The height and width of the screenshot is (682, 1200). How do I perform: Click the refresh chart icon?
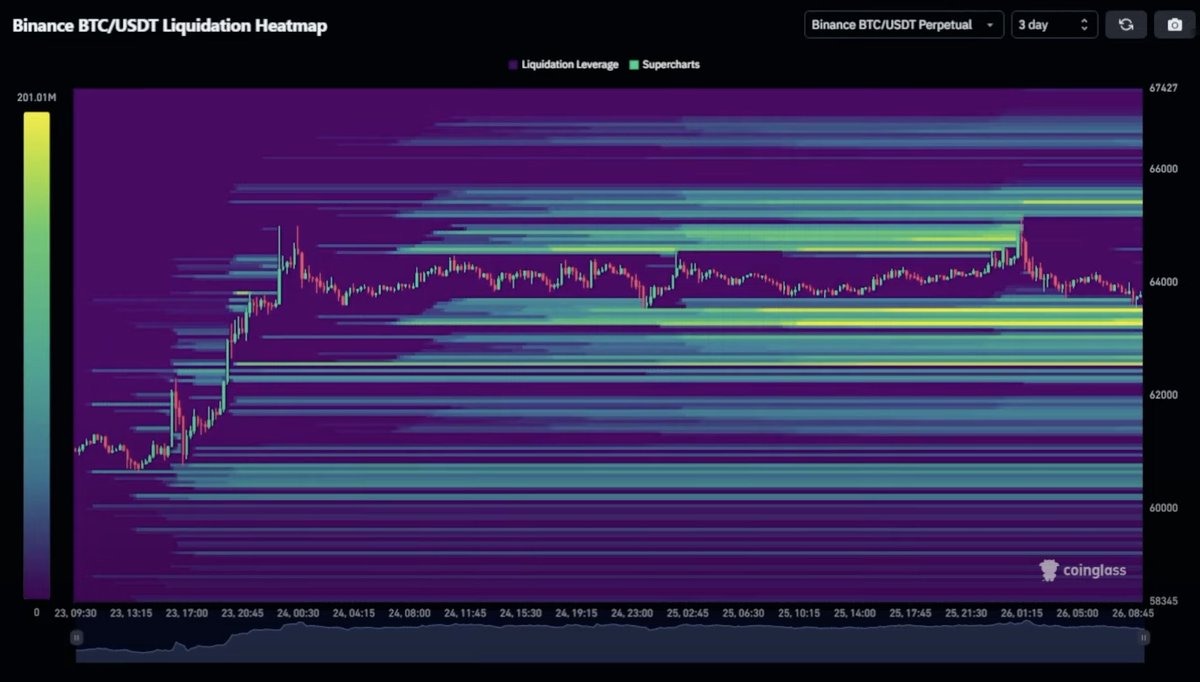click(x=1126, y=23)
